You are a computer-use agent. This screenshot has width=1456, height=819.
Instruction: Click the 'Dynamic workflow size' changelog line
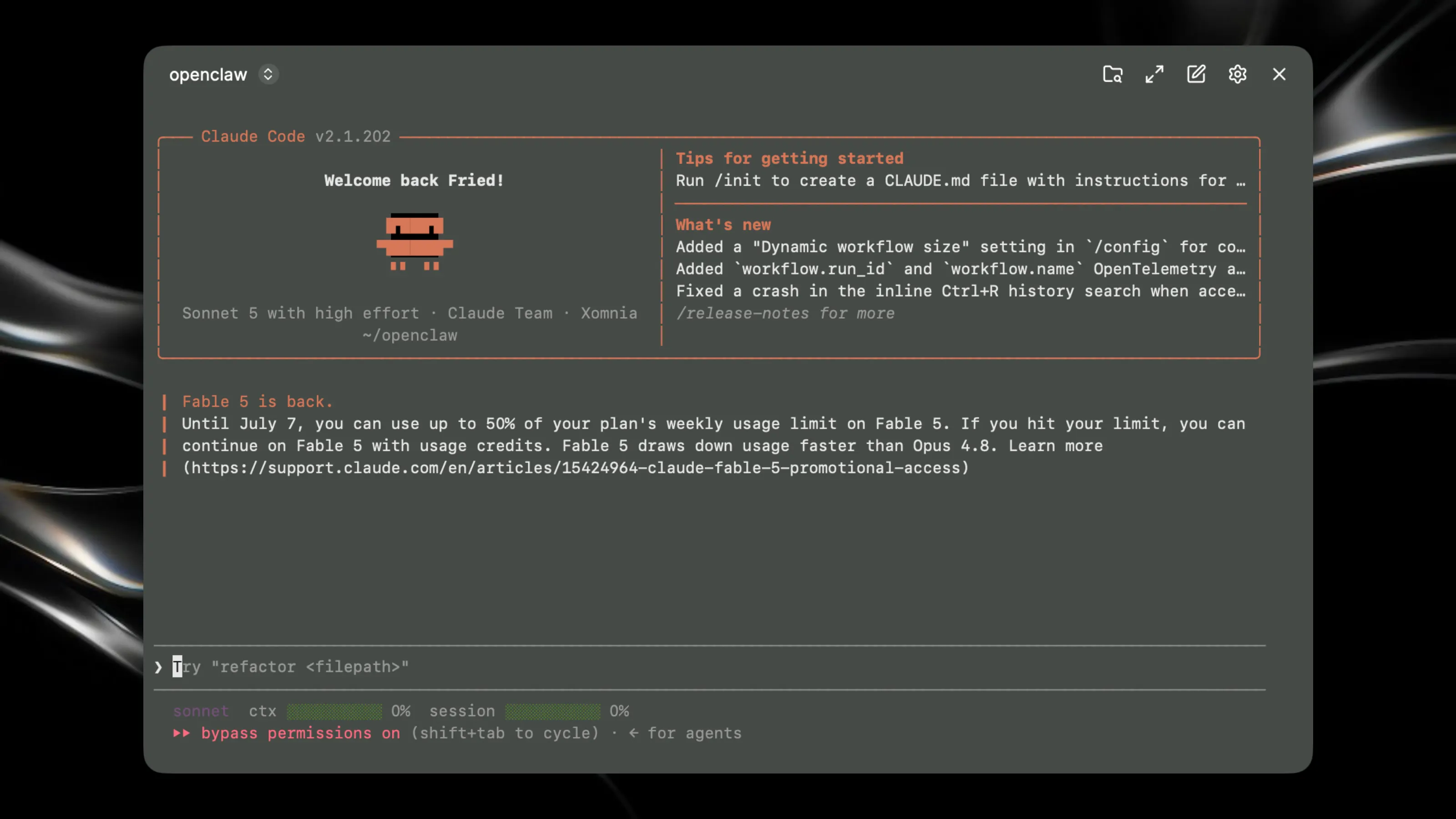pos(961,247)
